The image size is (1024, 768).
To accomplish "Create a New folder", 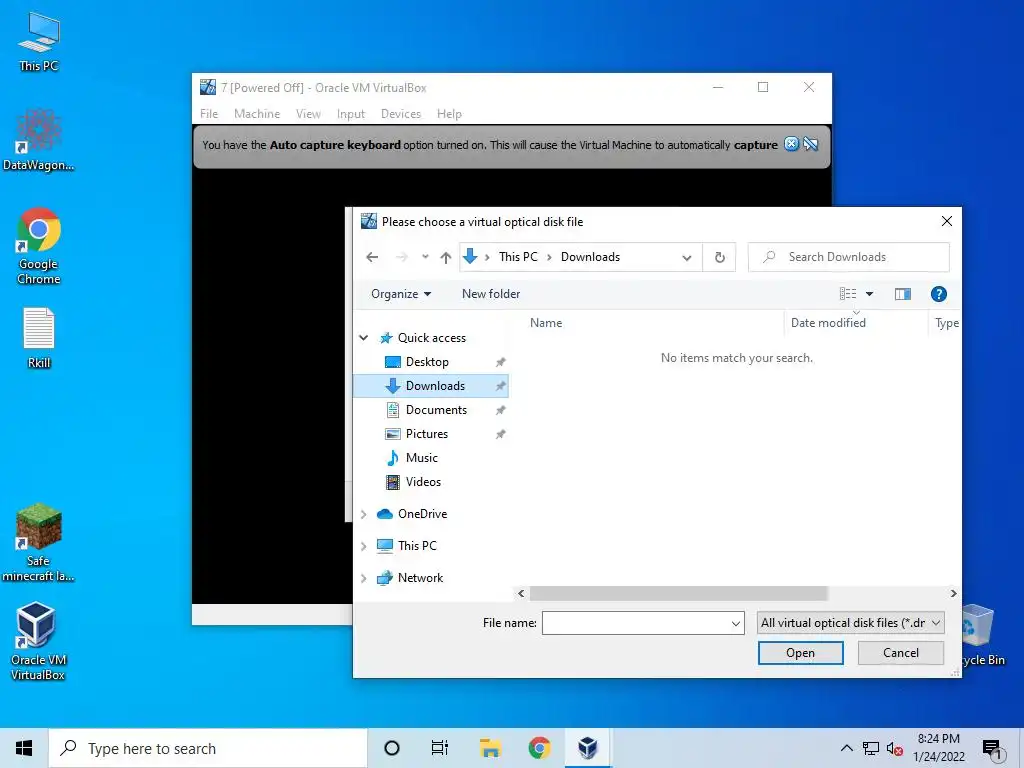I will [491, 294].
